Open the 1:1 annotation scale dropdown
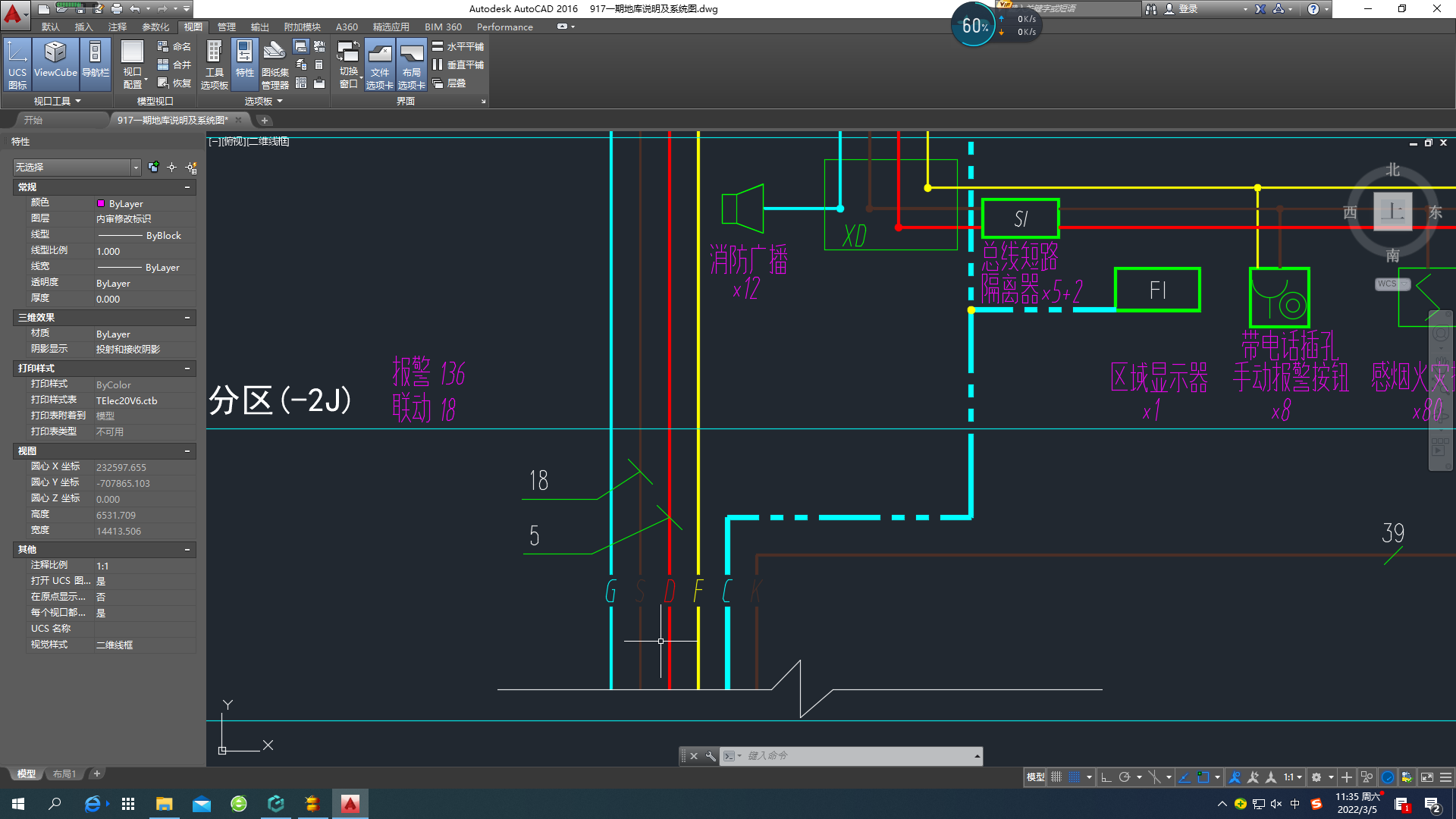This screenshot has height=819, width=1456. pos(1293,777)
